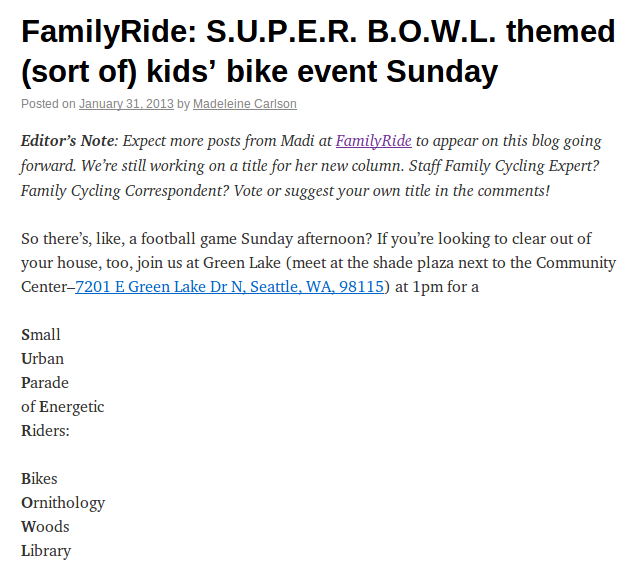Click the word Woods in the list
Viewport: 622px width, 583px height.
pyautogui.click(x=45, y=527)
